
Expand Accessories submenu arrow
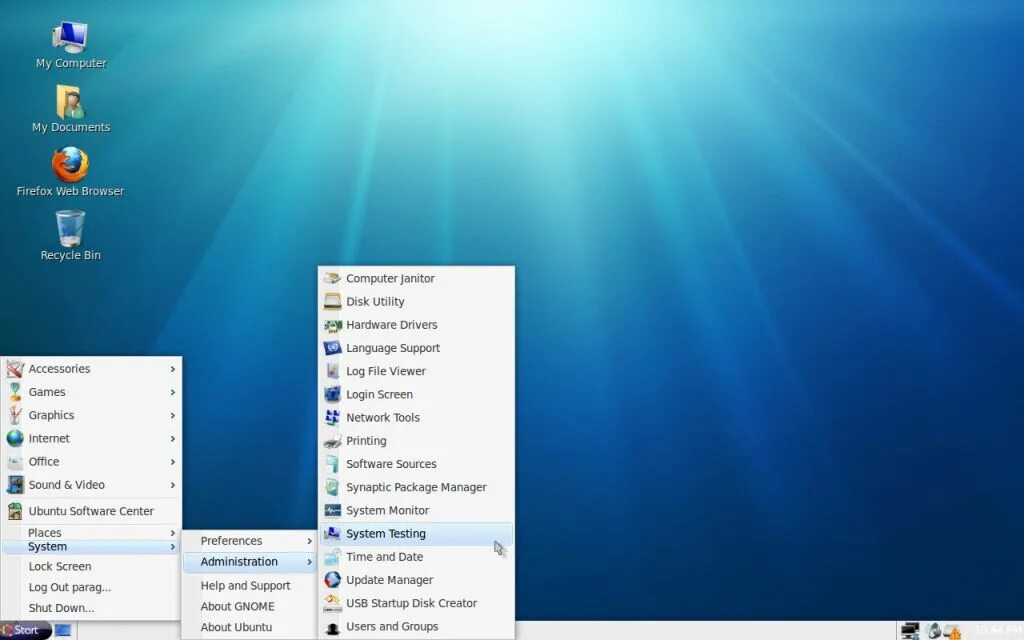(172, 369)
